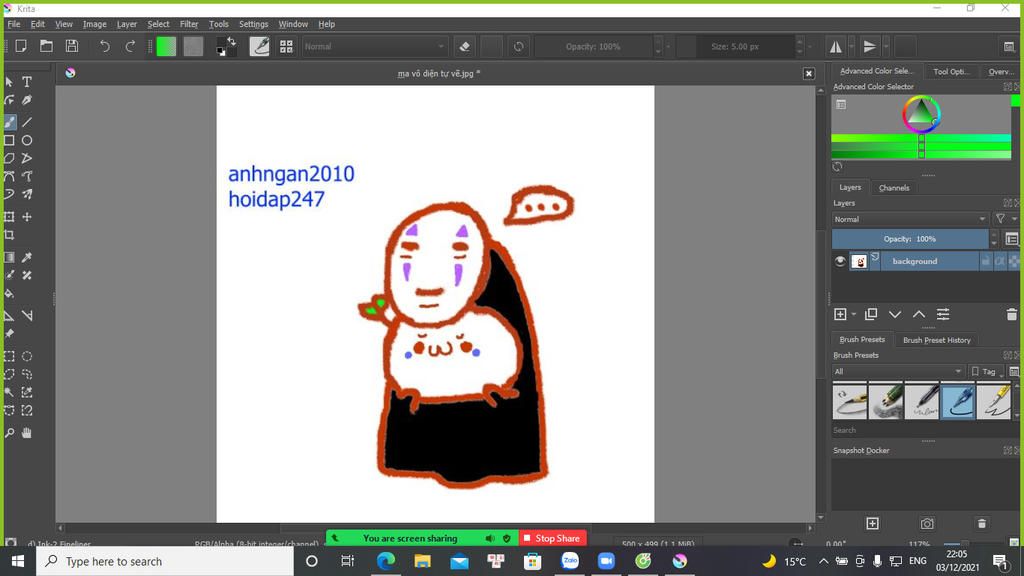Viewport: 1024px width, 576px height.
Task: Save the document with the floppy icon
Action: pos(72,46)
